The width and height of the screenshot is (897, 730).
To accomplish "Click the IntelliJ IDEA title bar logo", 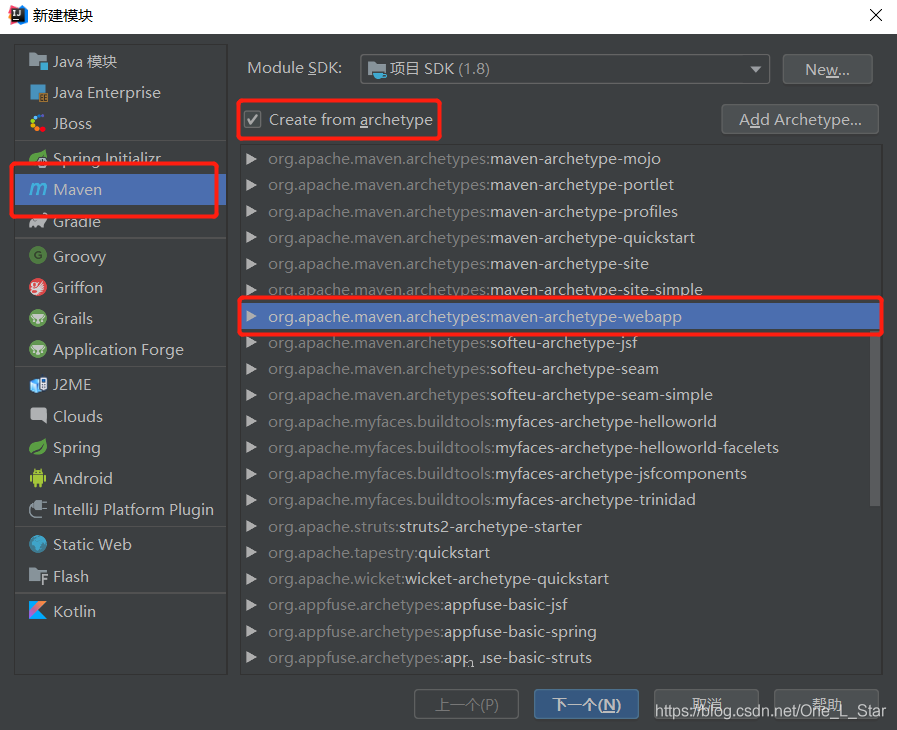I will click(18, 15).
